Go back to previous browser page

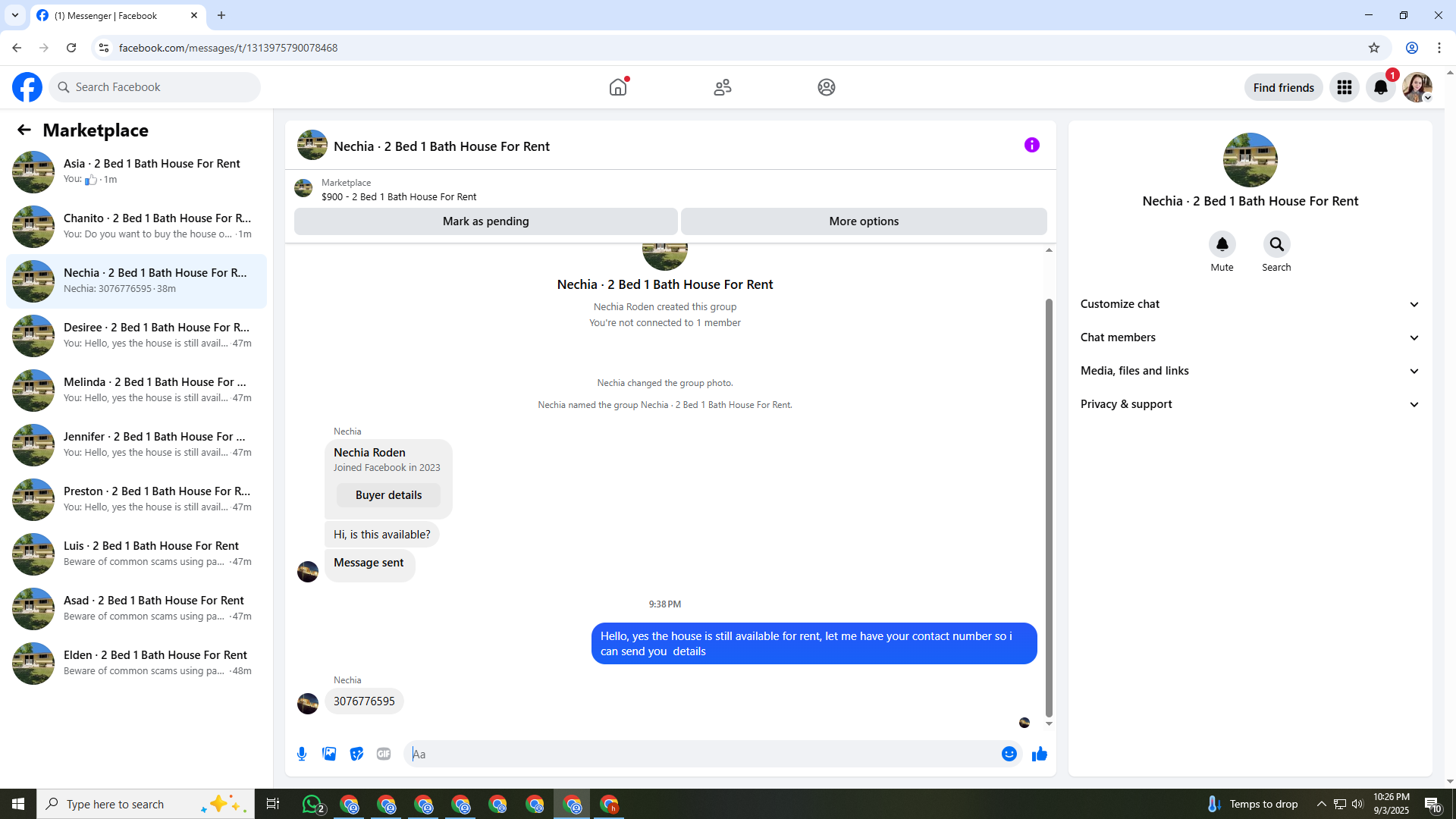click(x=17, y=48)
